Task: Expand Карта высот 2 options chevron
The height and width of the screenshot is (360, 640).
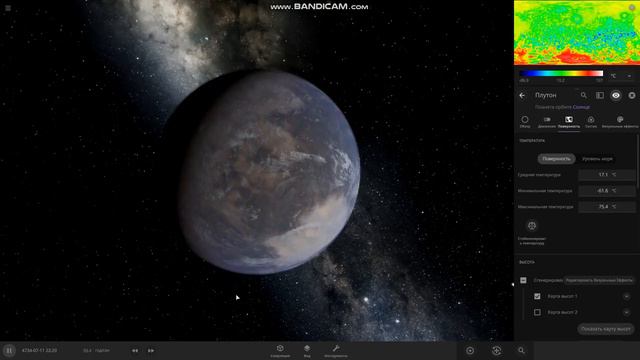Action: 626,312
